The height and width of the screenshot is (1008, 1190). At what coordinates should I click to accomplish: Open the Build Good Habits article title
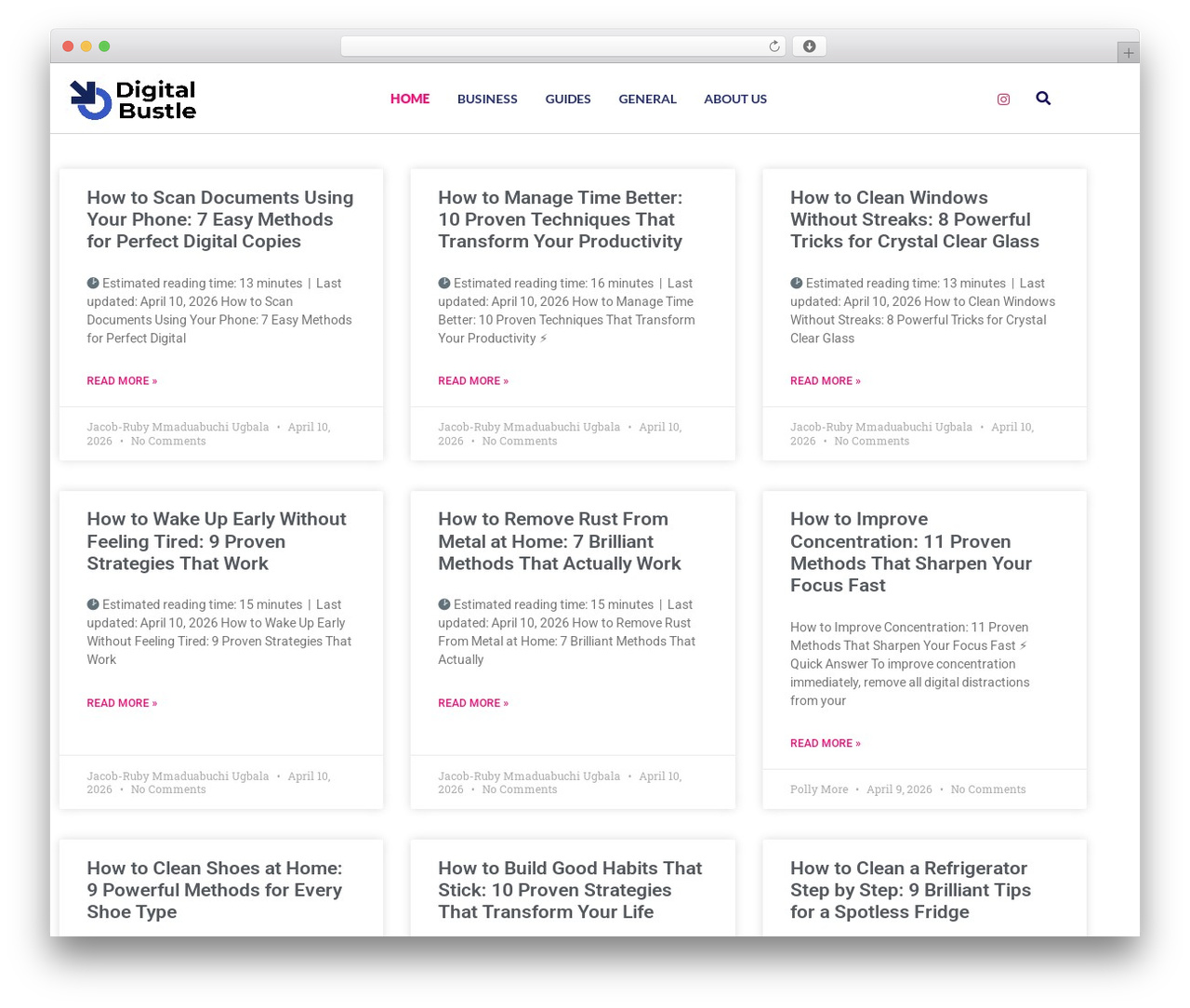pyautogui.click(x=570, y=890)
